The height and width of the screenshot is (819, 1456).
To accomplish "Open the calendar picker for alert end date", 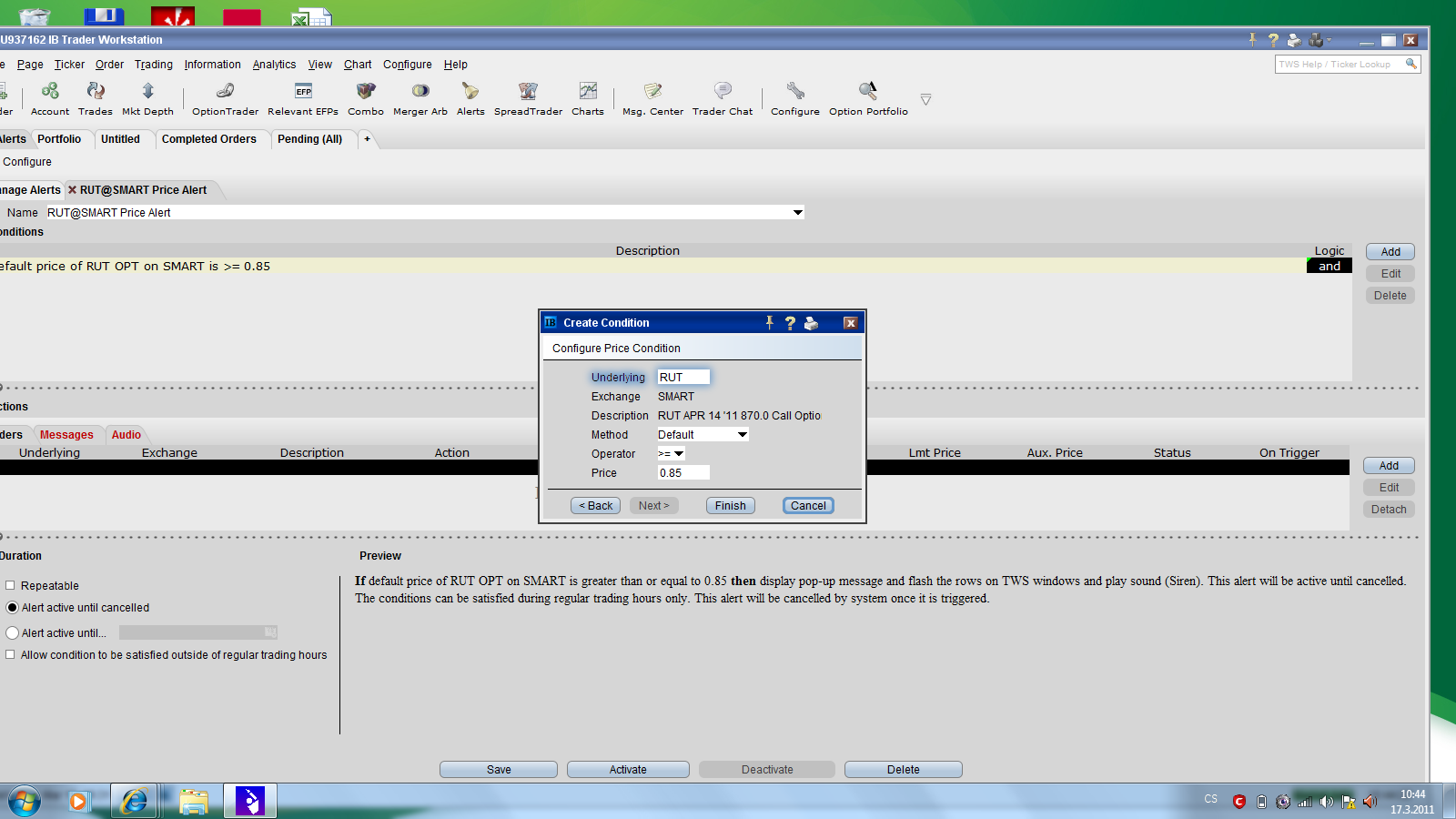I will pos(270,632).
